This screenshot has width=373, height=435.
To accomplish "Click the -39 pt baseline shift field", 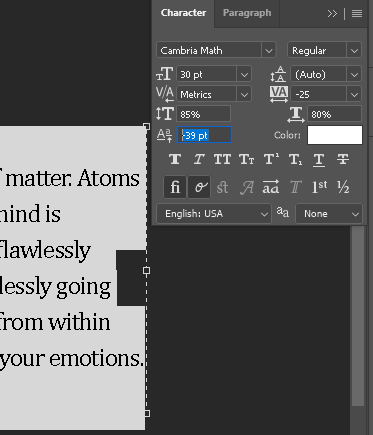I will pyautogui.click(x=204, y=135).
